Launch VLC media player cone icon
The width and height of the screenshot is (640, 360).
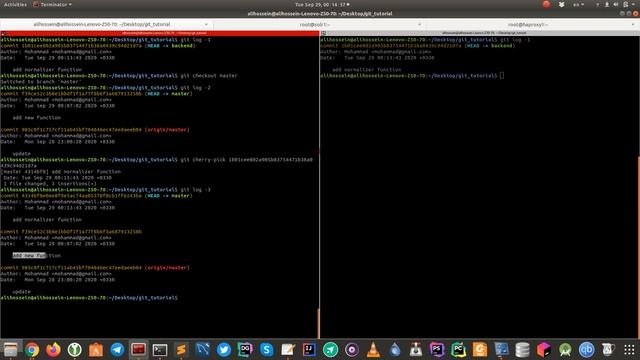point(373,350)
